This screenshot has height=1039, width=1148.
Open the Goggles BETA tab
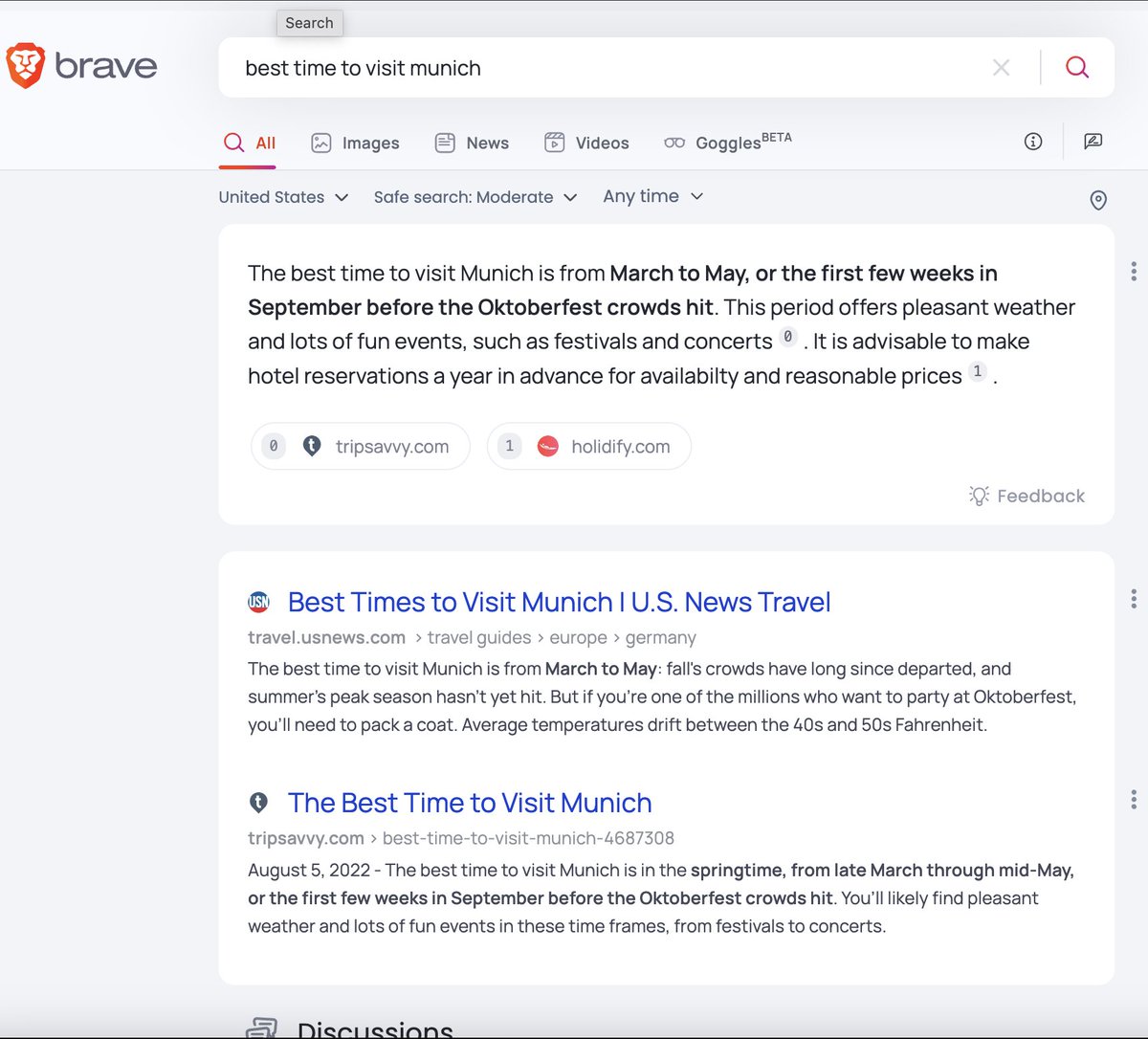coord(728,142)
